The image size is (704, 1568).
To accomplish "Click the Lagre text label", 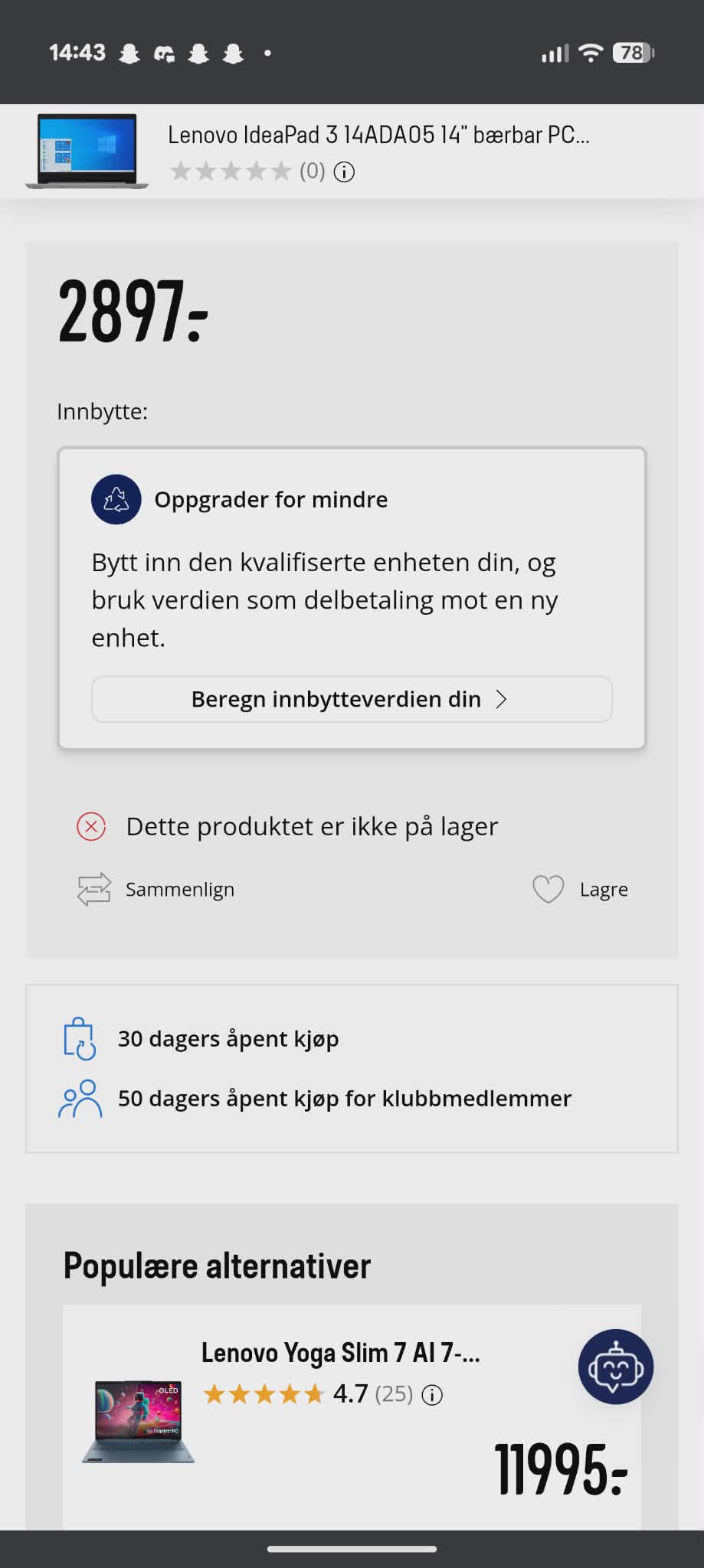I will pyautogui.click(x=604, y=889).
